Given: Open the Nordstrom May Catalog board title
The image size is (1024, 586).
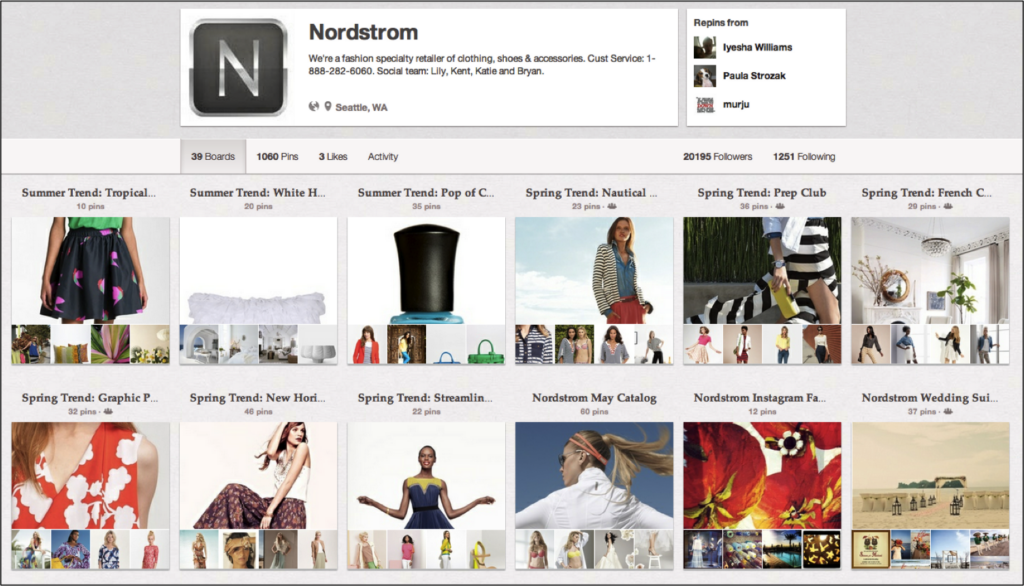Looking at the screenshot, I should [594, 398].
